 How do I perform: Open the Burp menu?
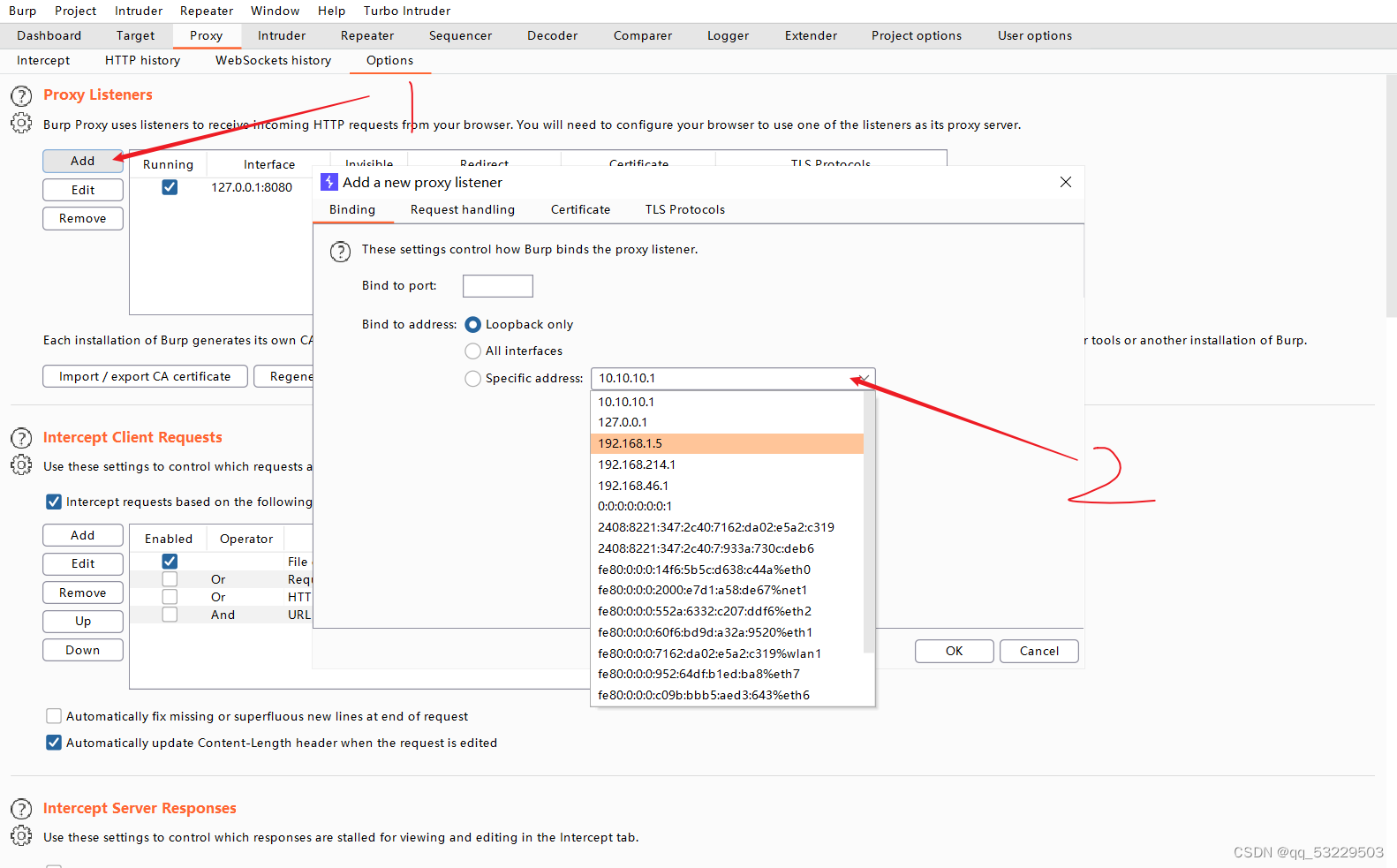pos(23,11)
